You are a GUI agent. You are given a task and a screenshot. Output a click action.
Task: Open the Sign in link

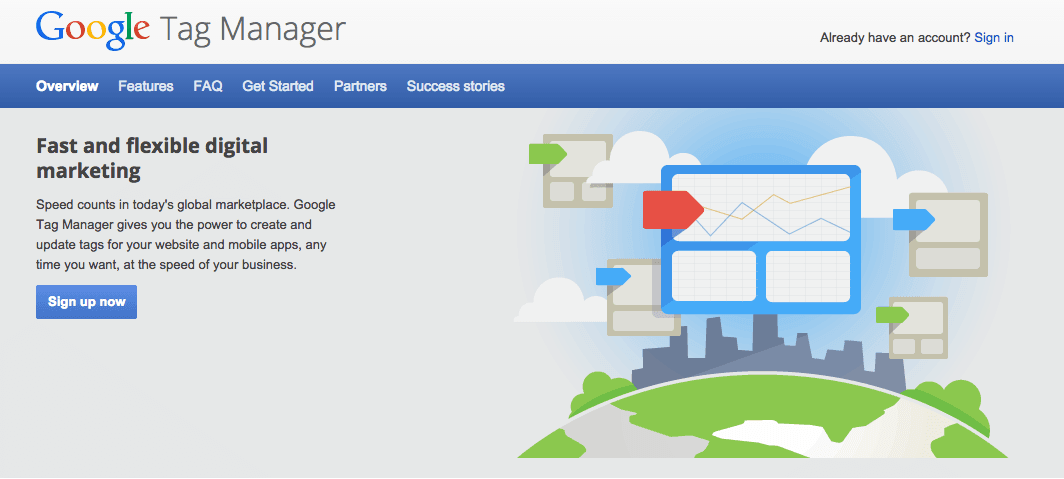993,38
